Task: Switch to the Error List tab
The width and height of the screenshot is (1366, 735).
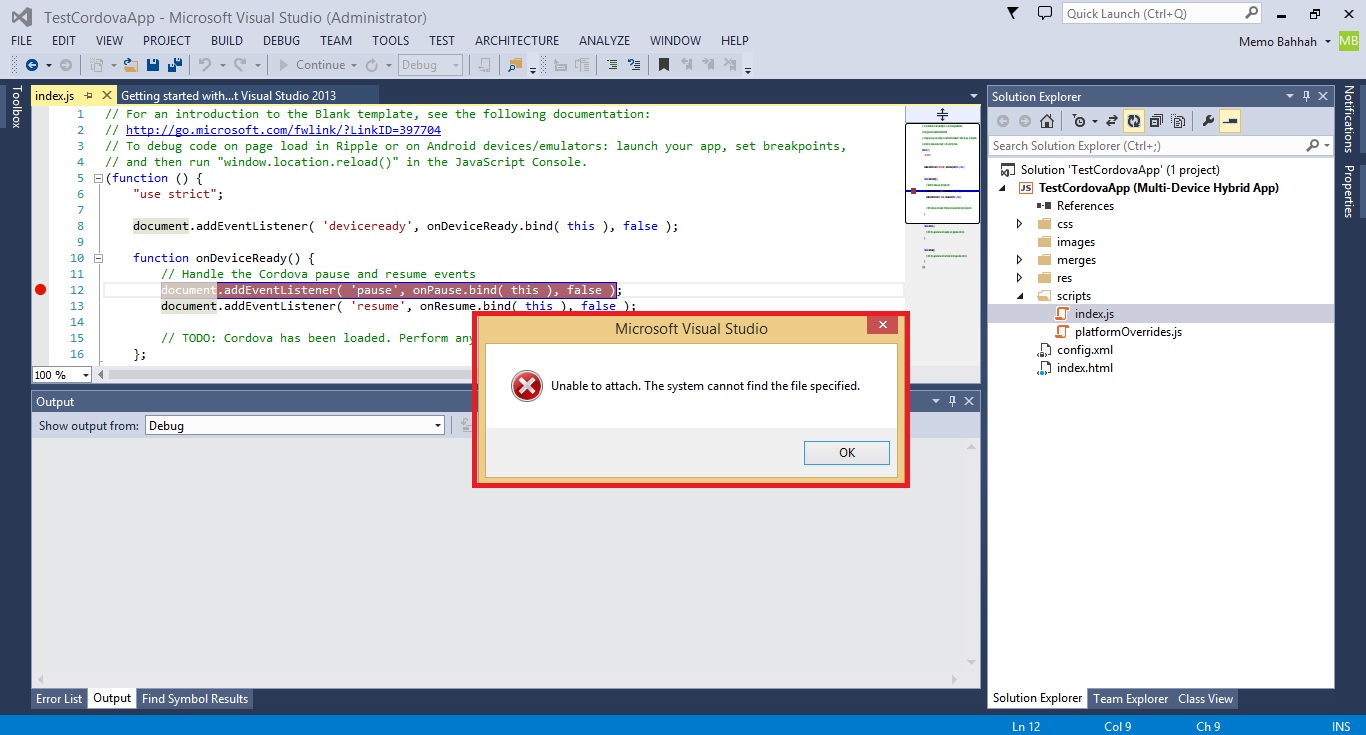Action: pyautogui.click(x=59, y=699)
